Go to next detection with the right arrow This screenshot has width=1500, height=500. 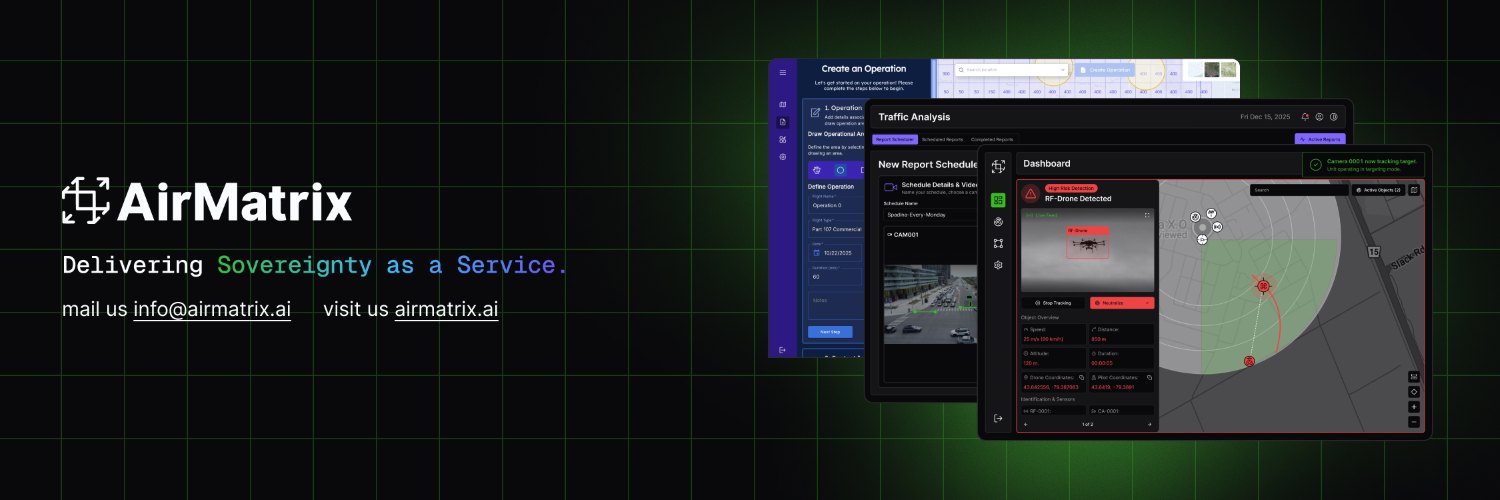point(1149,424)
